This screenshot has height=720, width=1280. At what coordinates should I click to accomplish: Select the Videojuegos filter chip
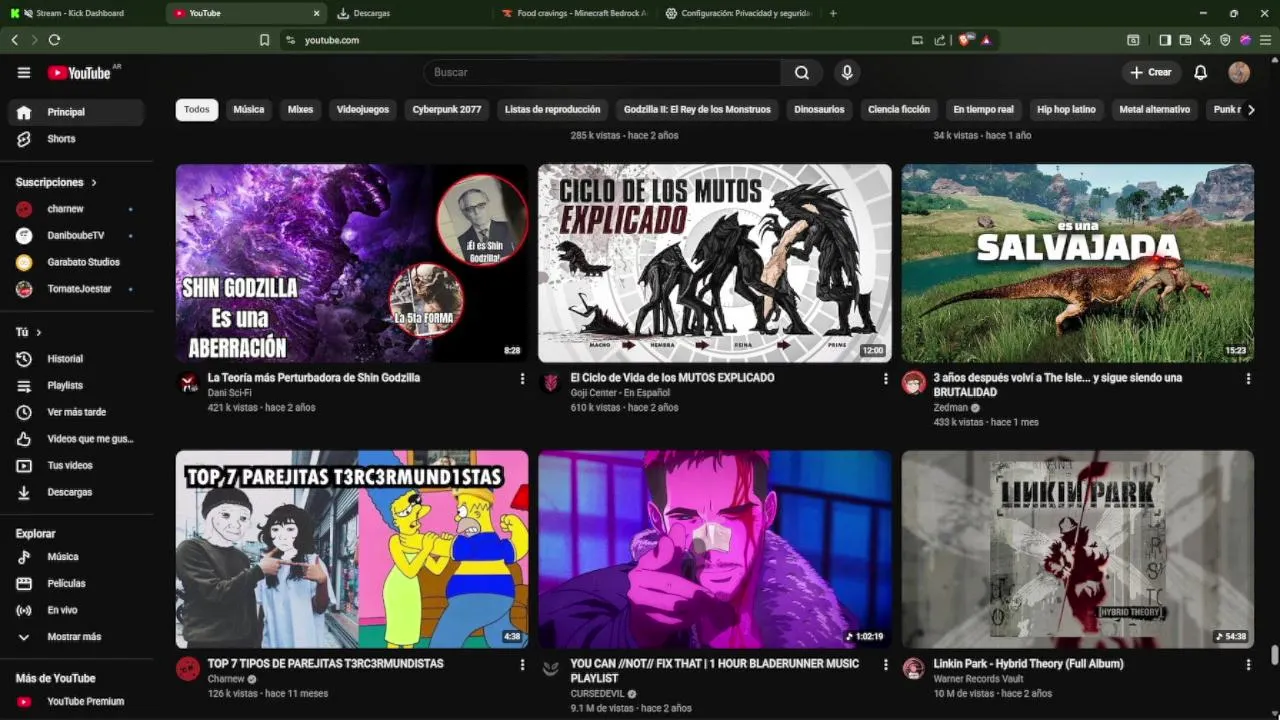[x=363, y=110]
